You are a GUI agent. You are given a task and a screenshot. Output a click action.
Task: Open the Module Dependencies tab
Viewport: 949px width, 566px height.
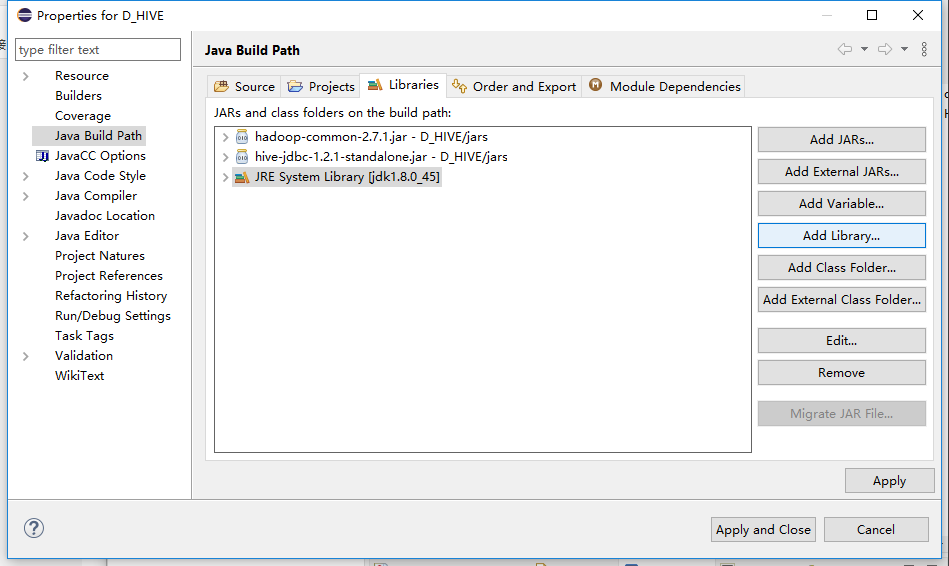[x=664, y=87]
